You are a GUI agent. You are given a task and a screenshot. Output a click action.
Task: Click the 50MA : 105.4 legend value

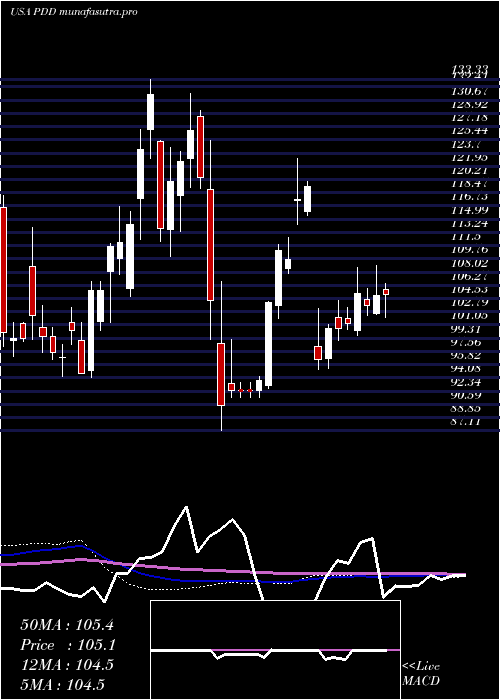point(67,625)
